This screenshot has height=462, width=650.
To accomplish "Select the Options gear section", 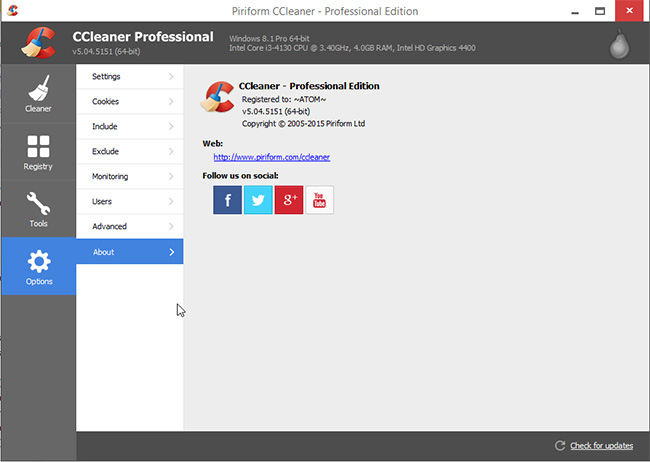I will (x=39, y=266).
